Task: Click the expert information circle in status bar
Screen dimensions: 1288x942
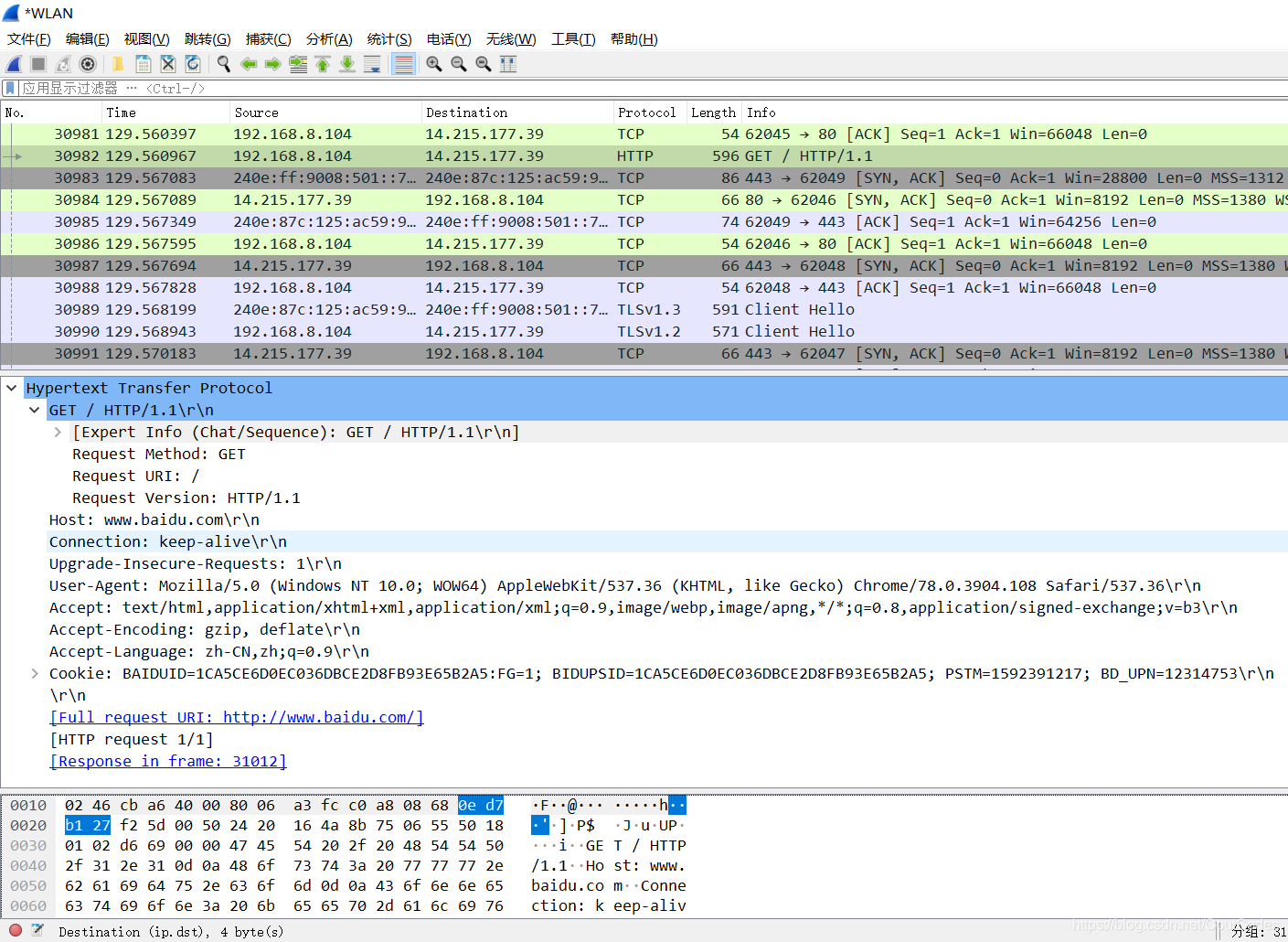Action: [x=16, y=930]
